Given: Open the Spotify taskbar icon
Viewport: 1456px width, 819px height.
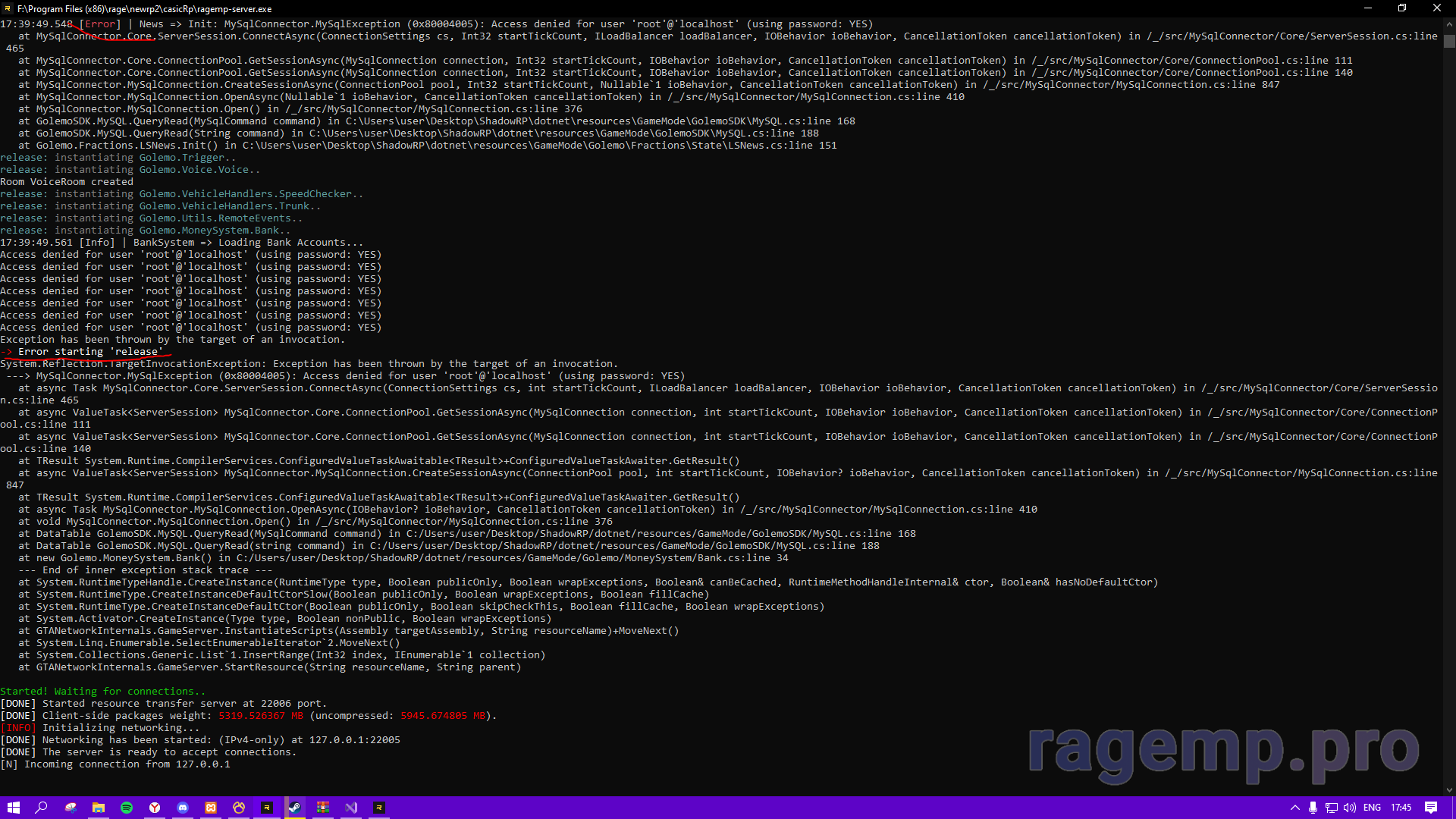Looking at the screenshot, I should pyautogui.click(x=127, y=808).
